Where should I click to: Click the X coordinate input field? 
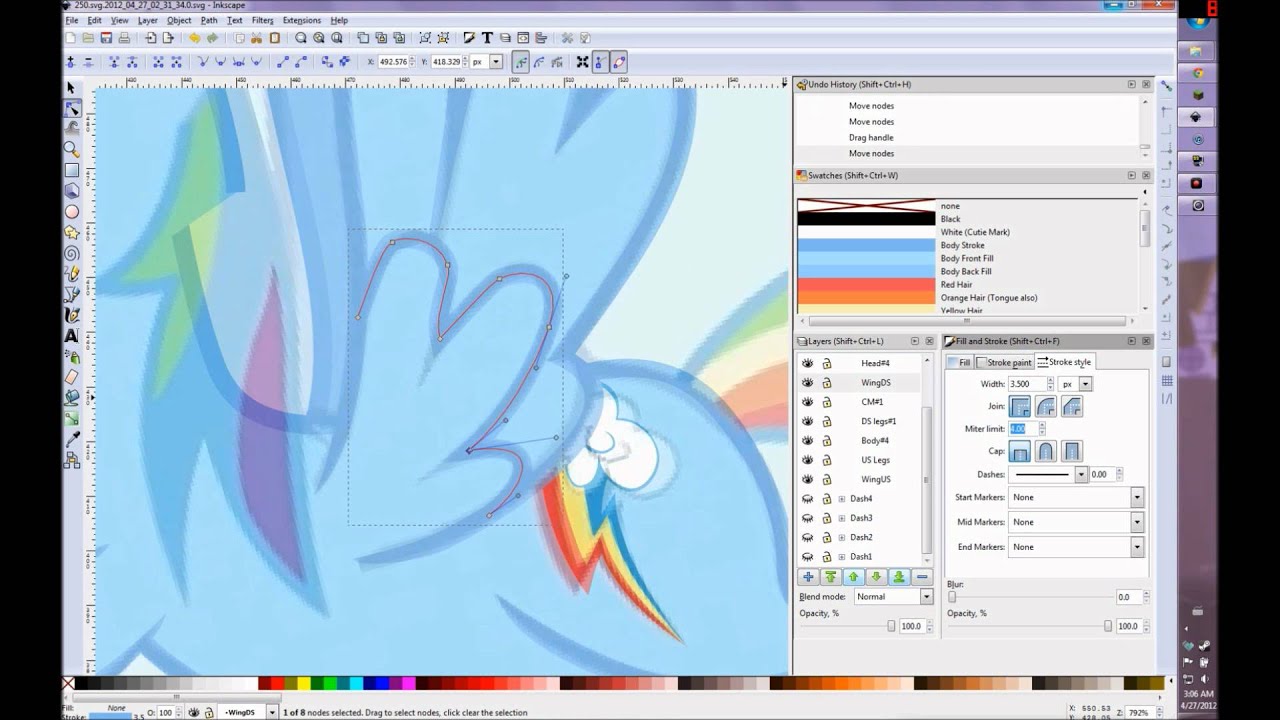tap(394, 62)
